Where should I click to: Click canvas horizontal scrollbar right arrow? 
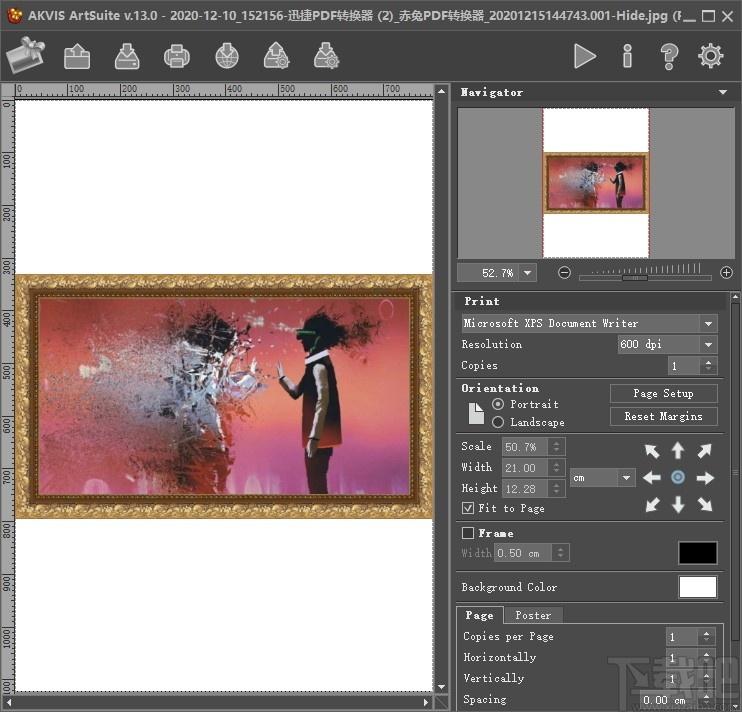click(426, 702)
